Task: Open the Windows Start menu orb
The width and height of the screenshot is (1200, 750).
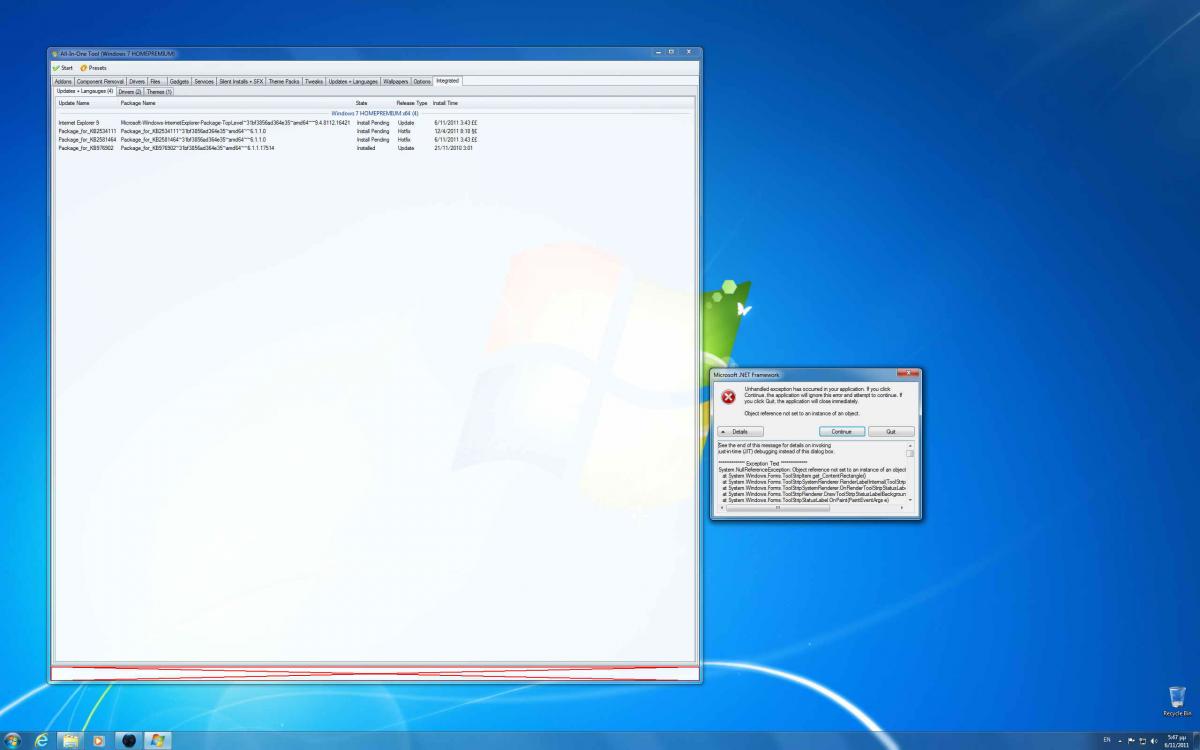Action: pos(13,740)
